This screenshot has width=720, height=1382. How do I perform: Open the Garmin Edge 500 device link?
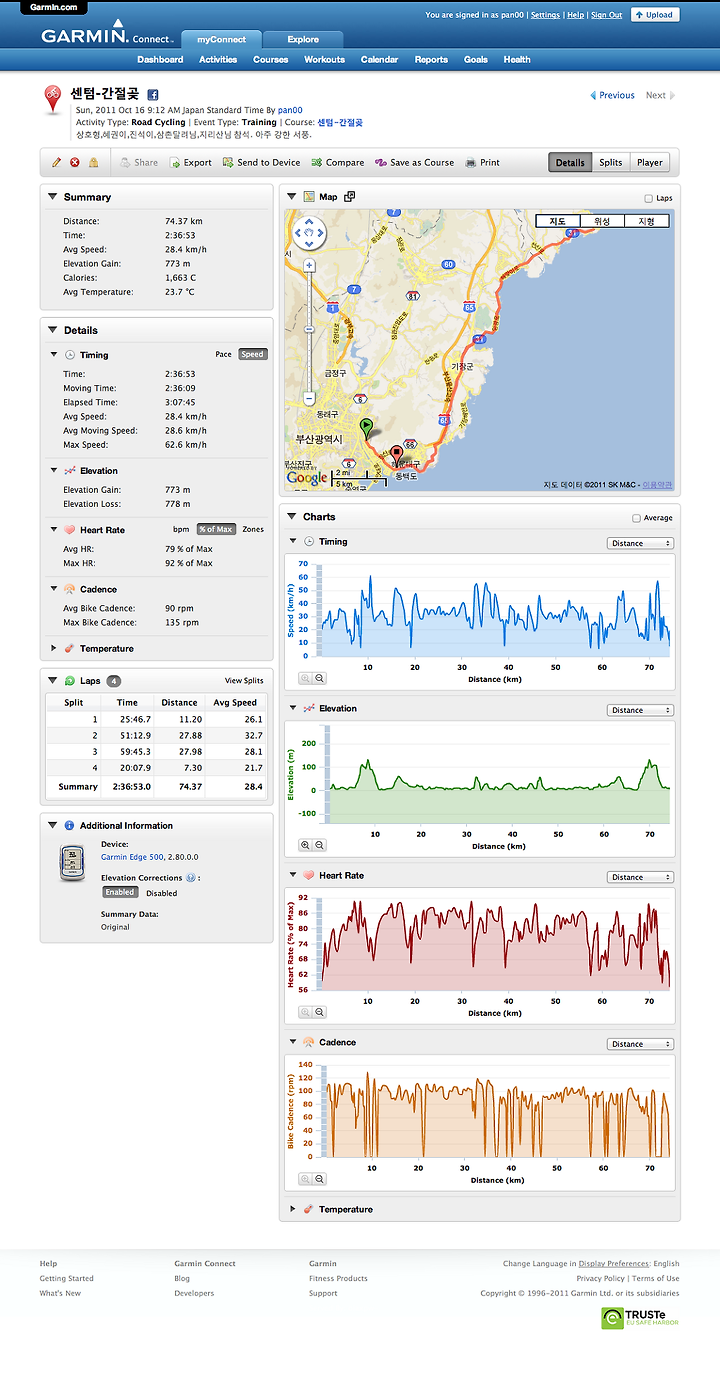tap(132, 857)
